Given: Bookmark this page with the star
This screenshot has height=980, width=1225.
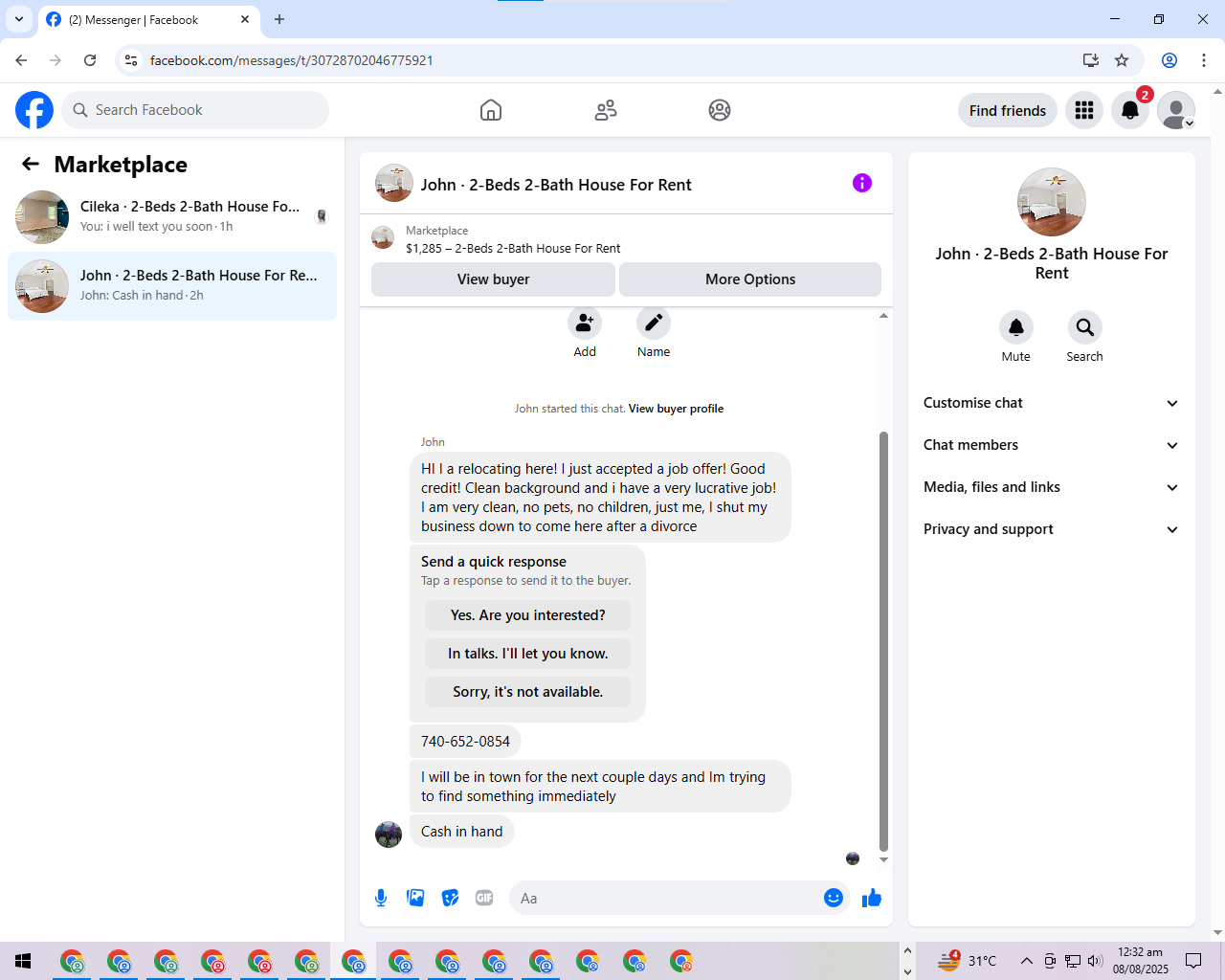Looking at the screenshot, I should (x=1122, y=60).
